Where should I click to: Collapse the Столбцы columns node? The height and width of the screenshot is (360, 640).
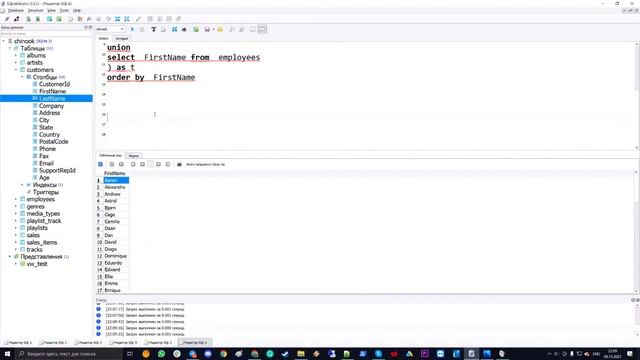coord(22,77)
